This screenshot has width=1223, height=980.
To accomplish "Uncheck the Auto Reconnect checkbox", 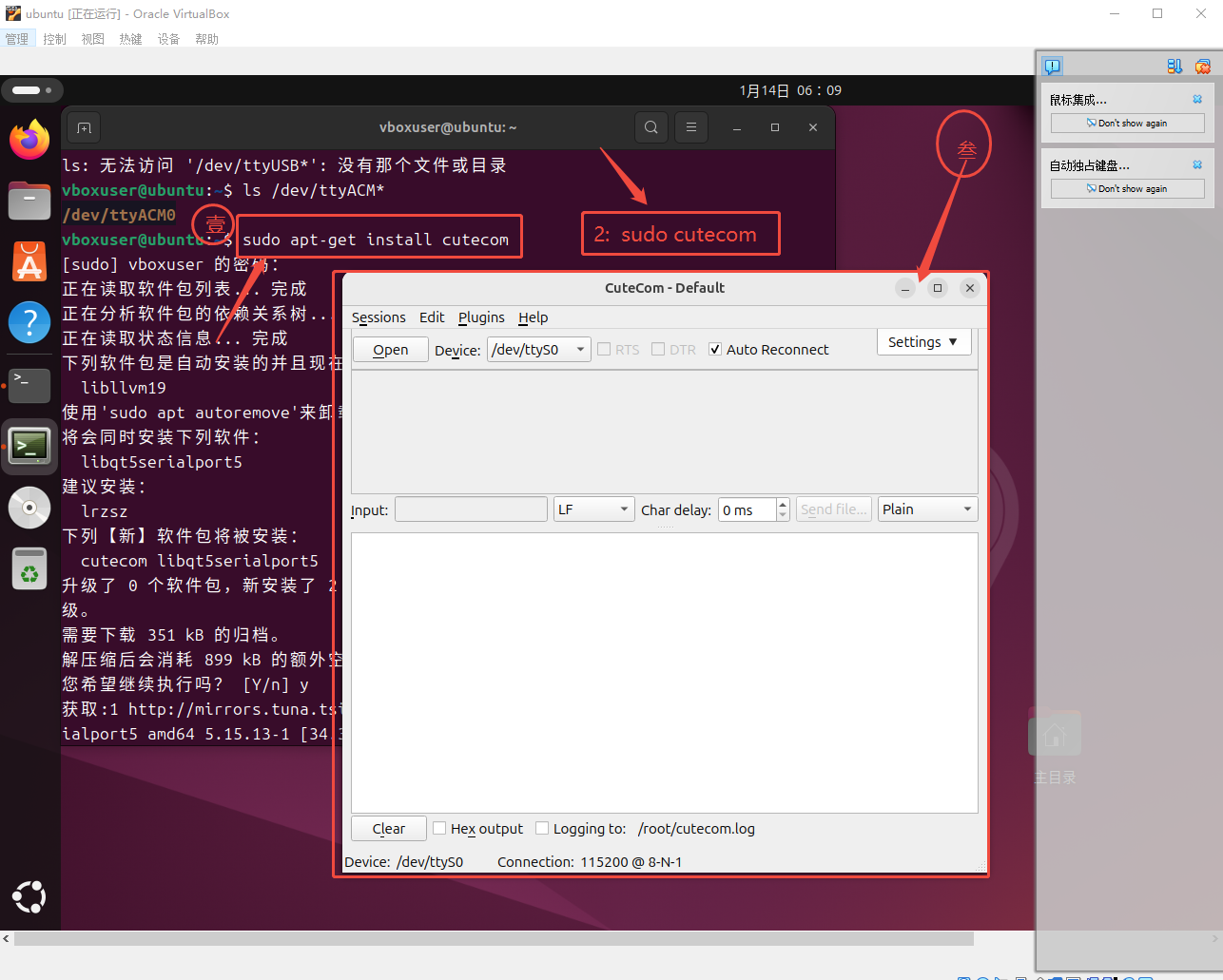I will (715, 350).
